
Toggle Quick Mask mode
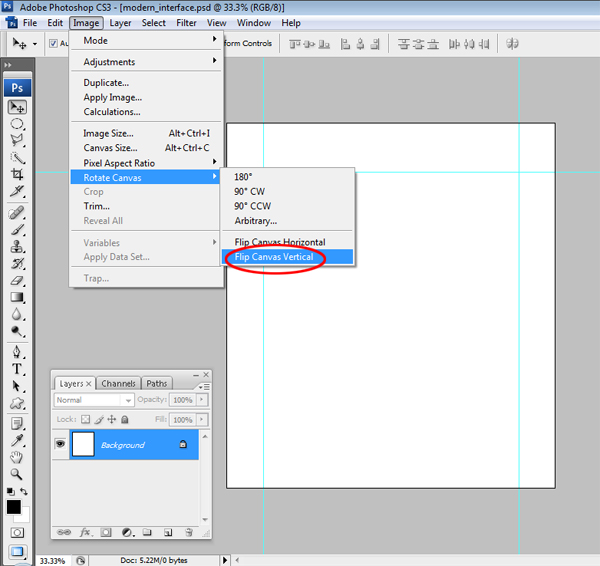[17, 532]
